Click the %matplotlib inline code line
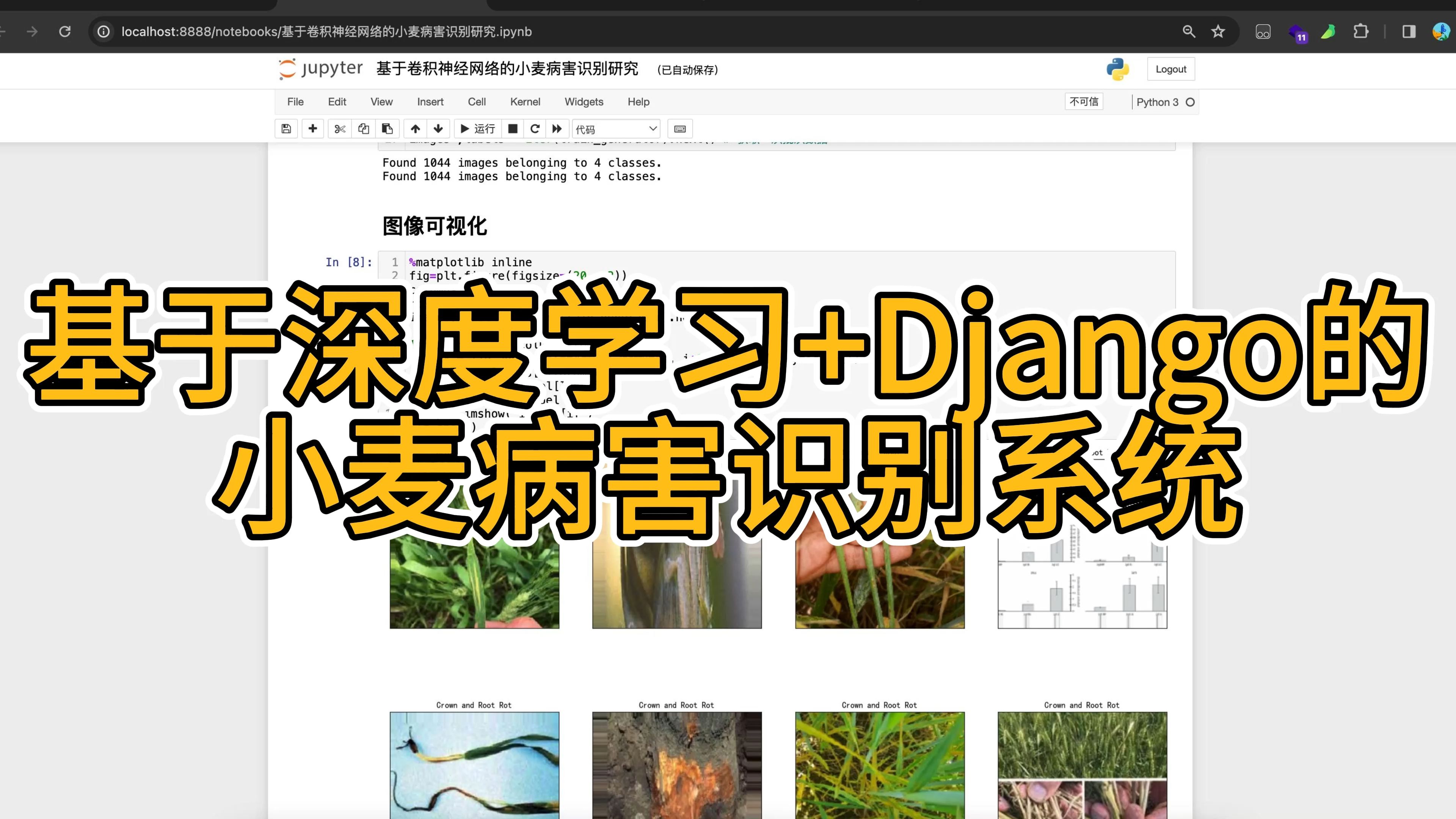 [470, 262]
